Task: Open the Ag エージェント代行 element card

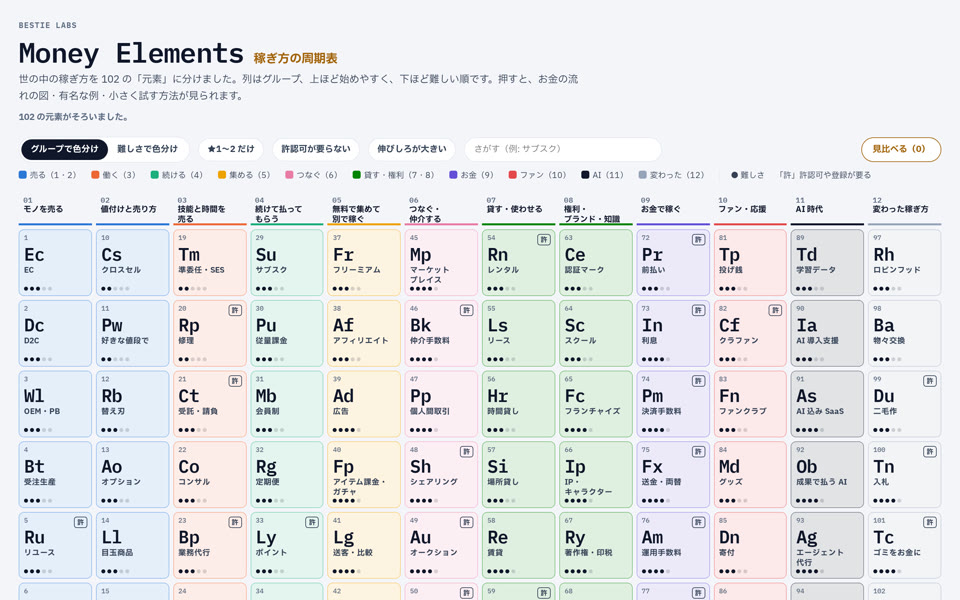Action: (827, 546)
